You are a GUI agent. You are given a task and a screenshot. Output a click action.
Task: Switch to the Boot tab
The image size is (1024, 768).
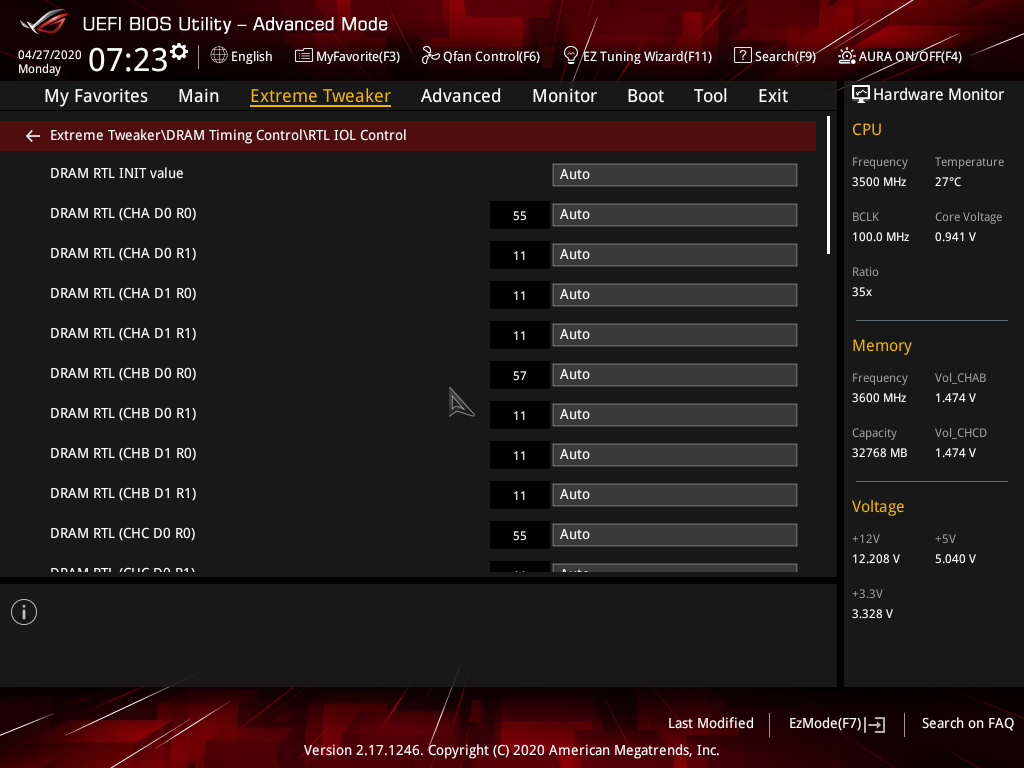pos(645,95)
